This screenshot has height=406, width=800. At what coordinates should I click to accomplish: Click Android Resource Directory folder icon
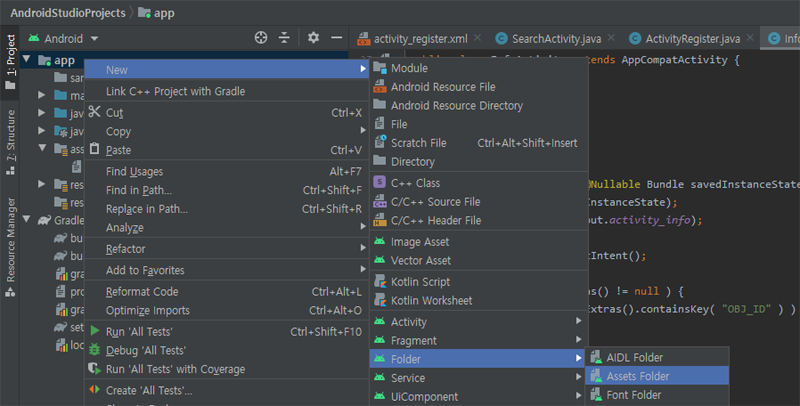[380, 105]
